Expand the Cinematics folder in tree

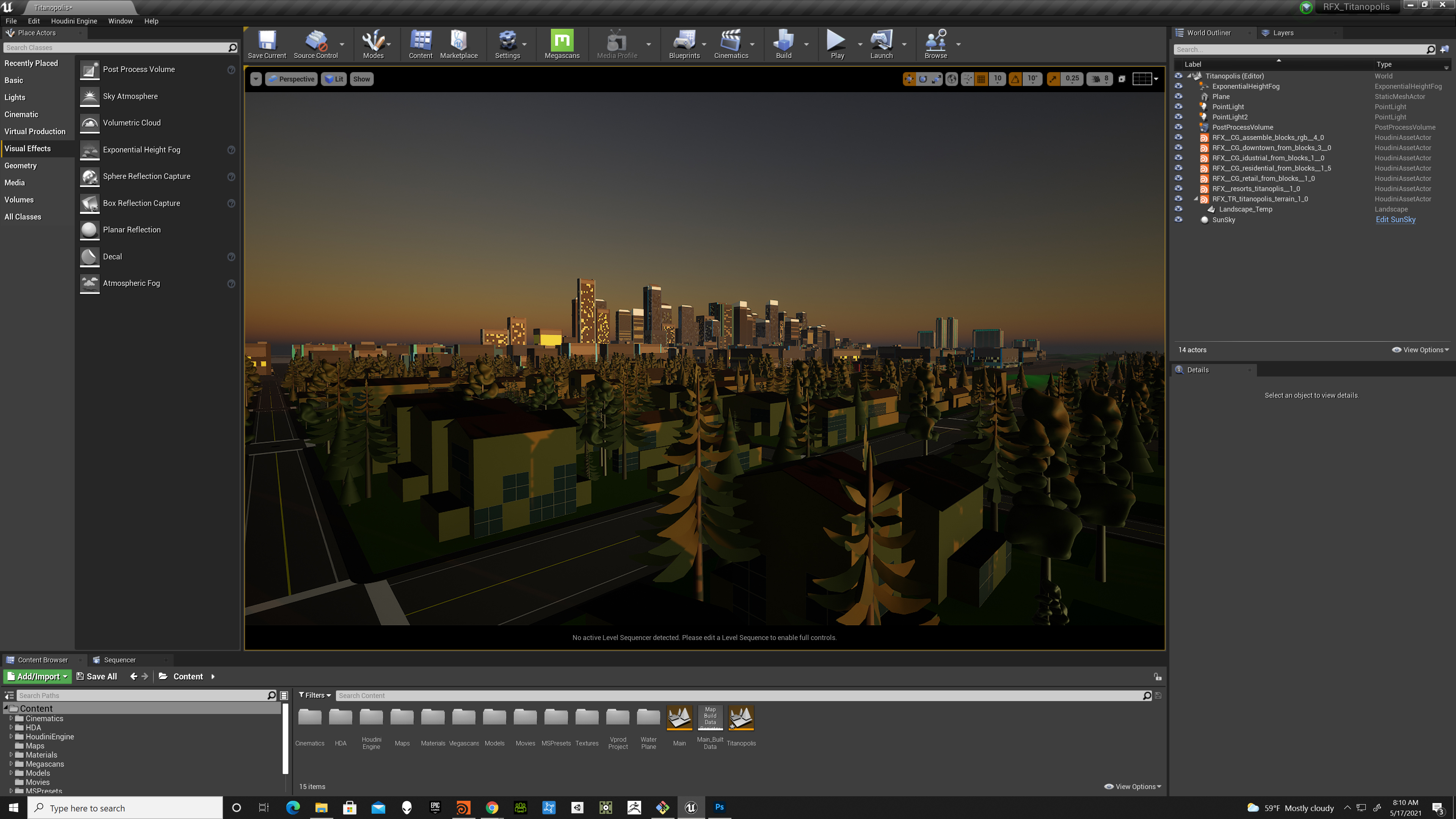[x=11, y=719]
